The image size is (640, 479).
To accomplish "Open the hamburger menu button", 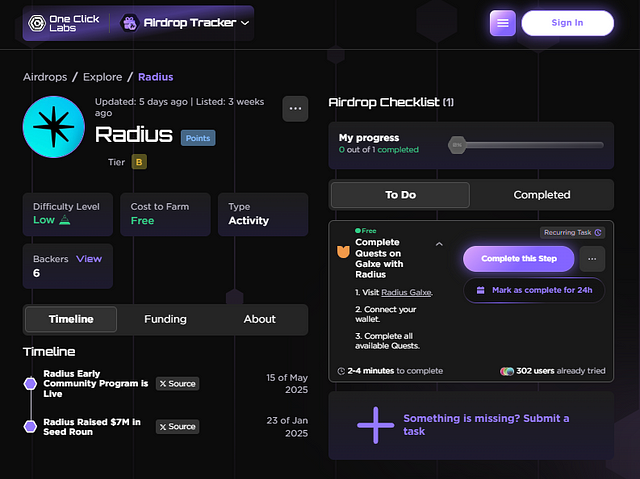I will pyautogui.click(x=502, y=23).
